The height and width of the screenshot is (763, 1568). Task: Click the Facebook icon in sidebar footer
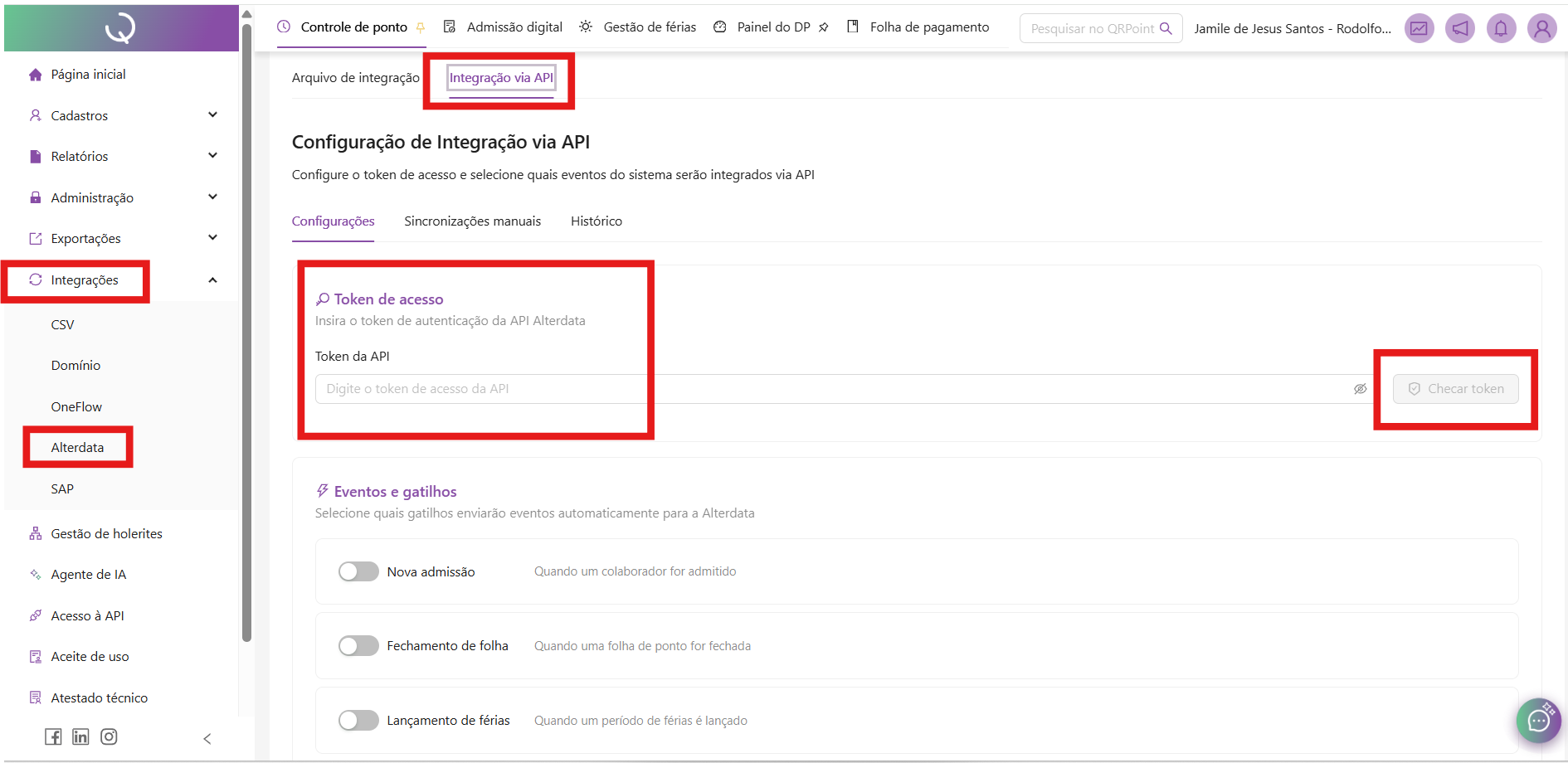coord(53,736)
